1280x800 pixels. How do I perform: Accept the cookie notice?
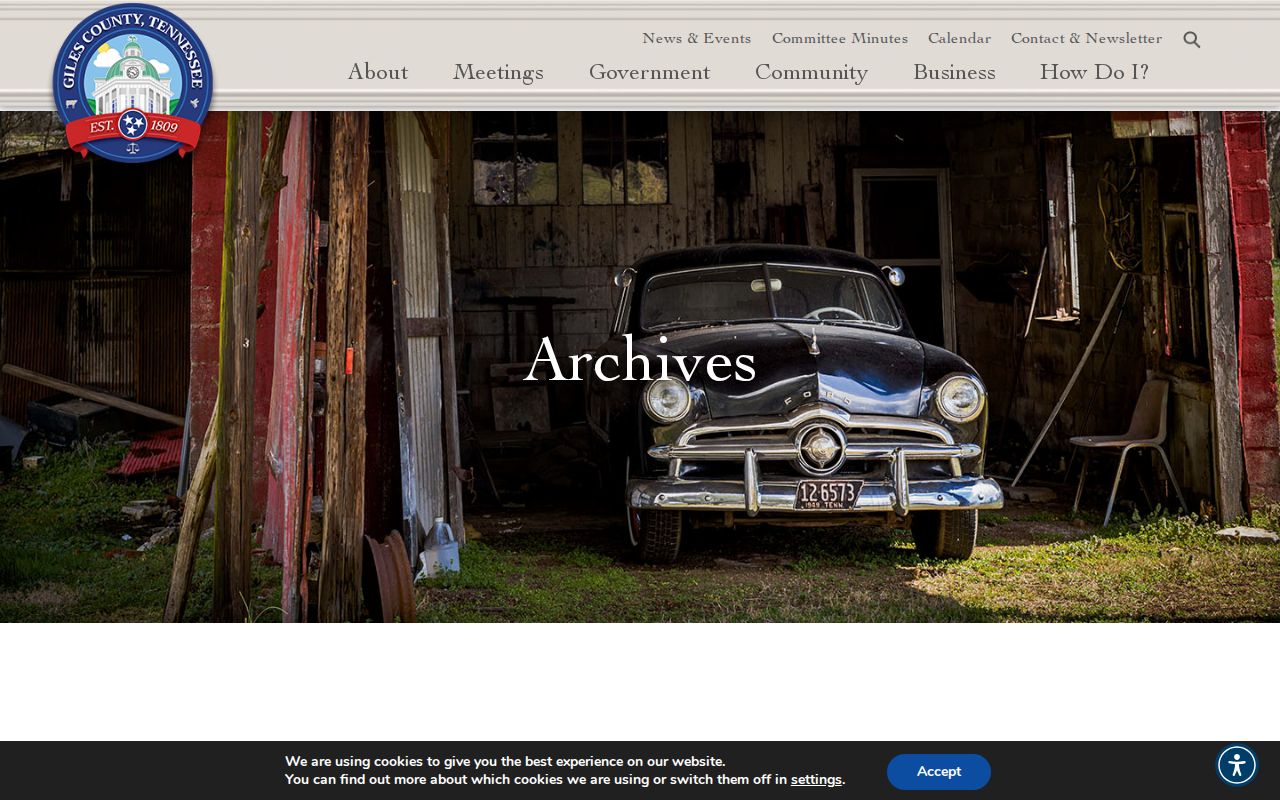(x=939, y=772)
